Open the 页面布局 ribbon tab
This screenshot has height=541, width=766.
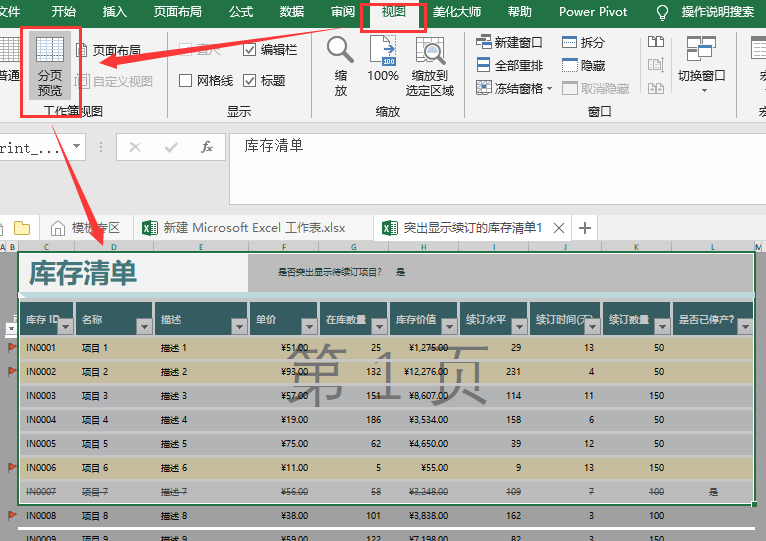click(178, 12)
